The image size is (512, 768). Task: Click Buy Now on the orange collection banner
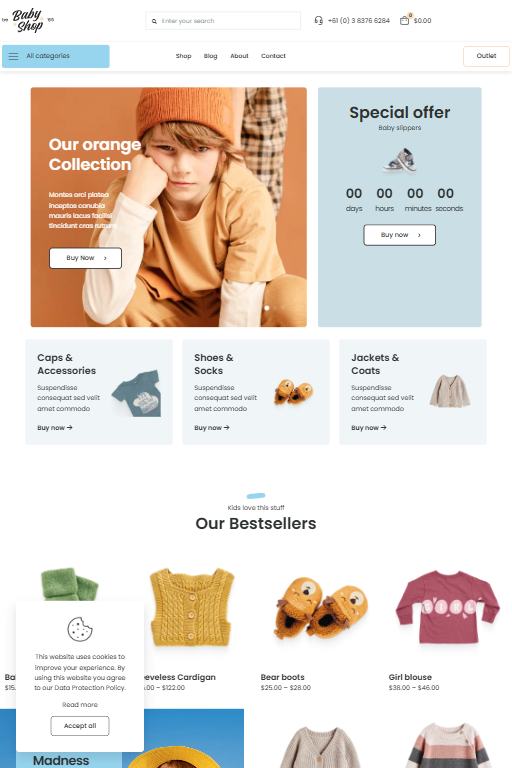pyautogui.click(x=85, y=258)
